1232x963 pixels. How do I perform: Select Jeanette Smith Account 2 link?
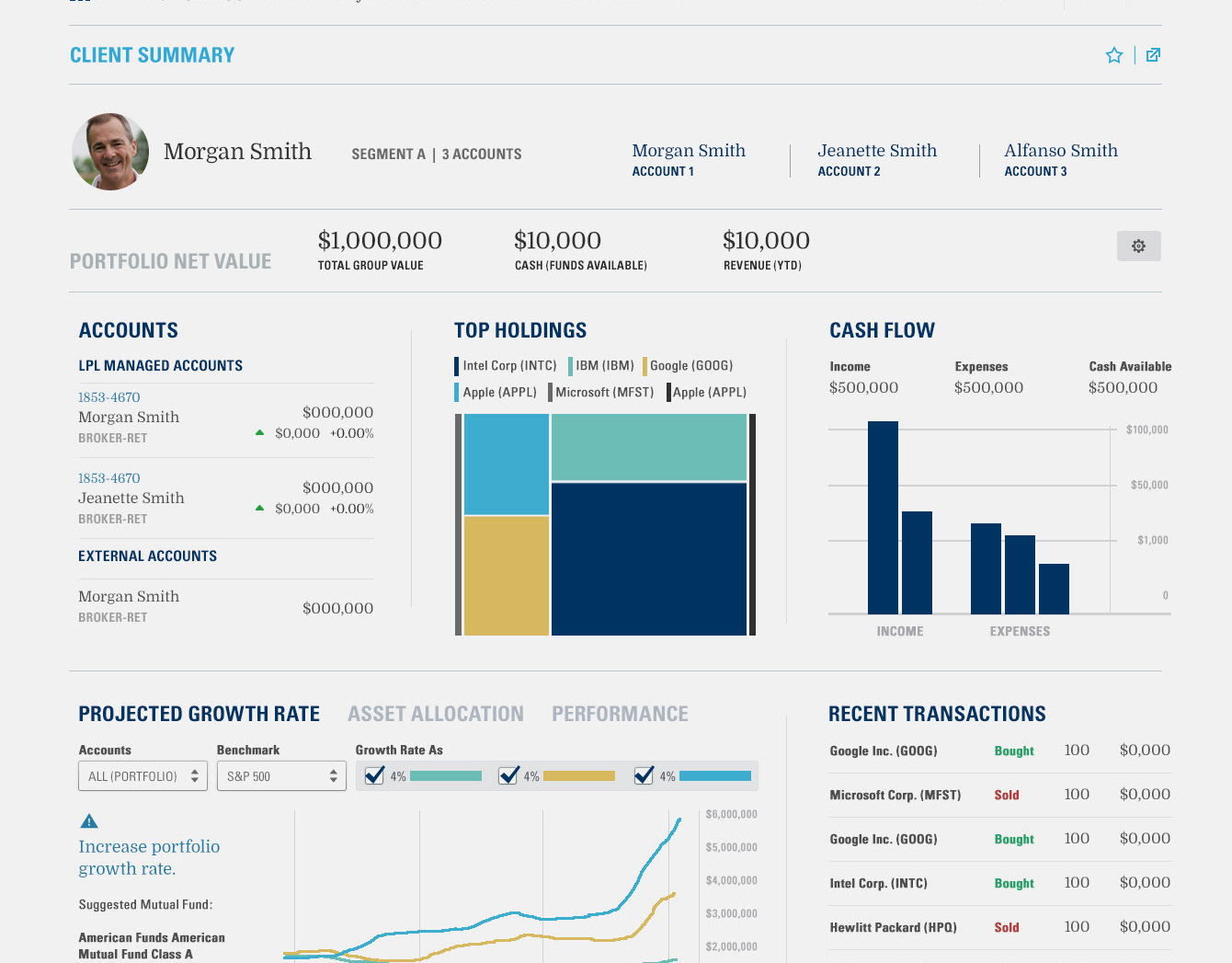pos(877,159)
